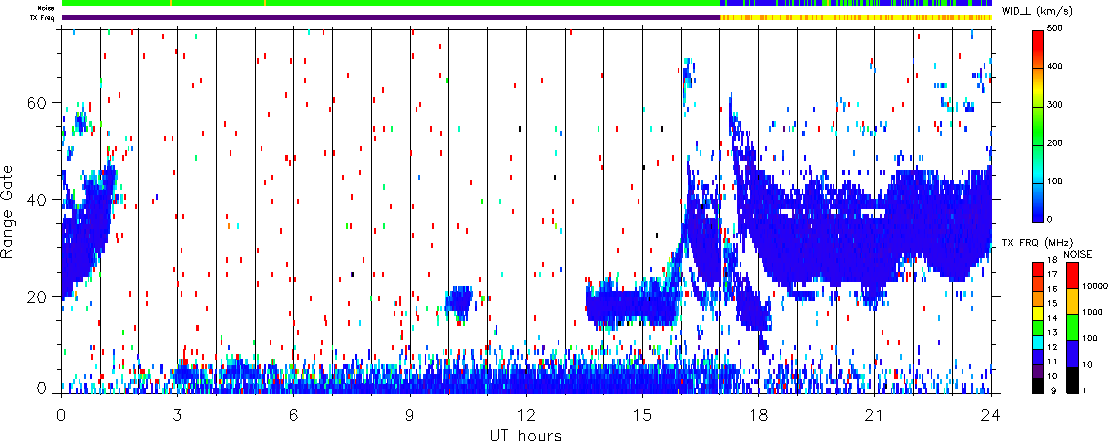Click the 'WID_L (km/s)' legend title
Image resolution: width=1108 pixels, height=441 pixels.
click(x=1039, y=10)
